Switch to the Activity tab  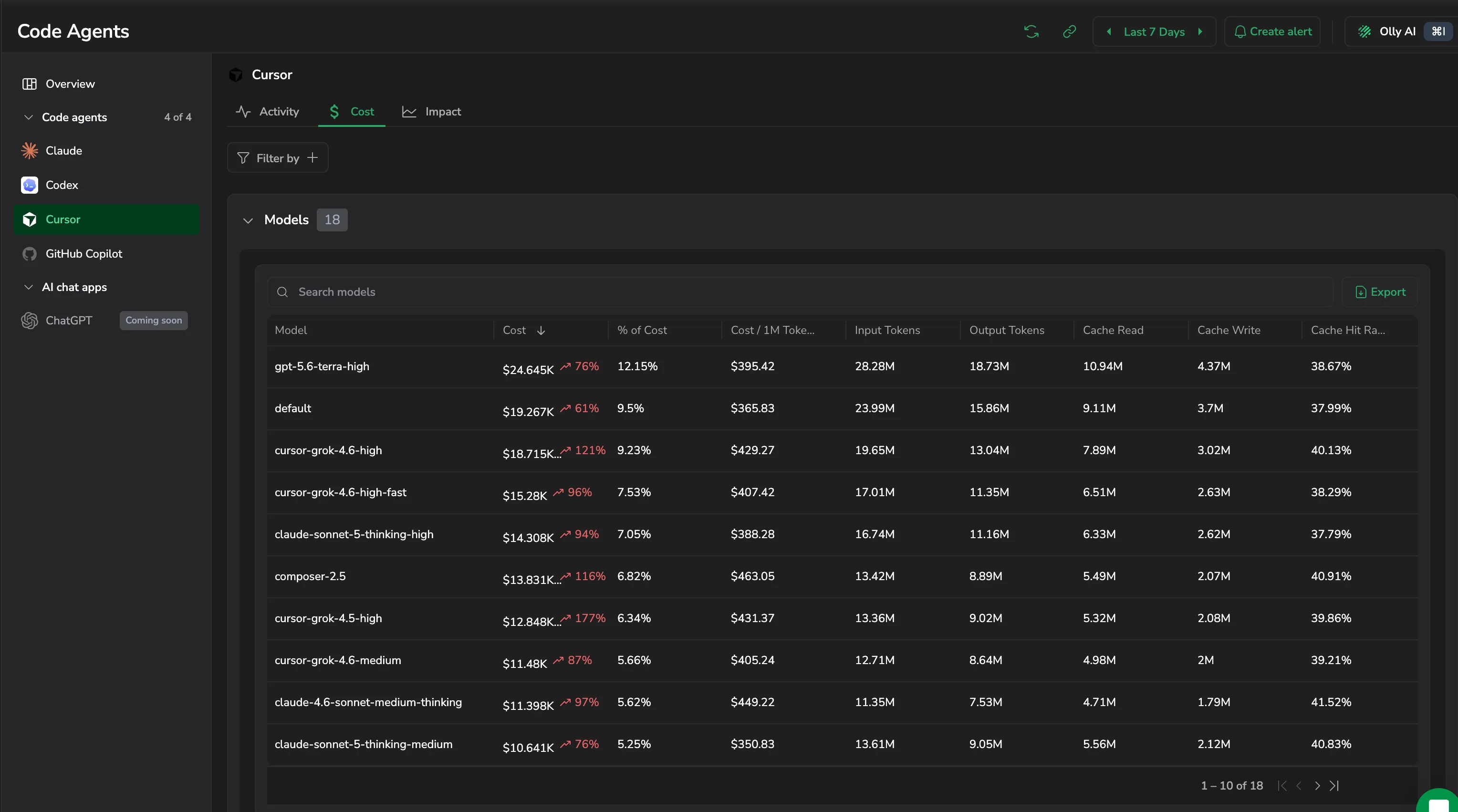[x=267, y=112]
